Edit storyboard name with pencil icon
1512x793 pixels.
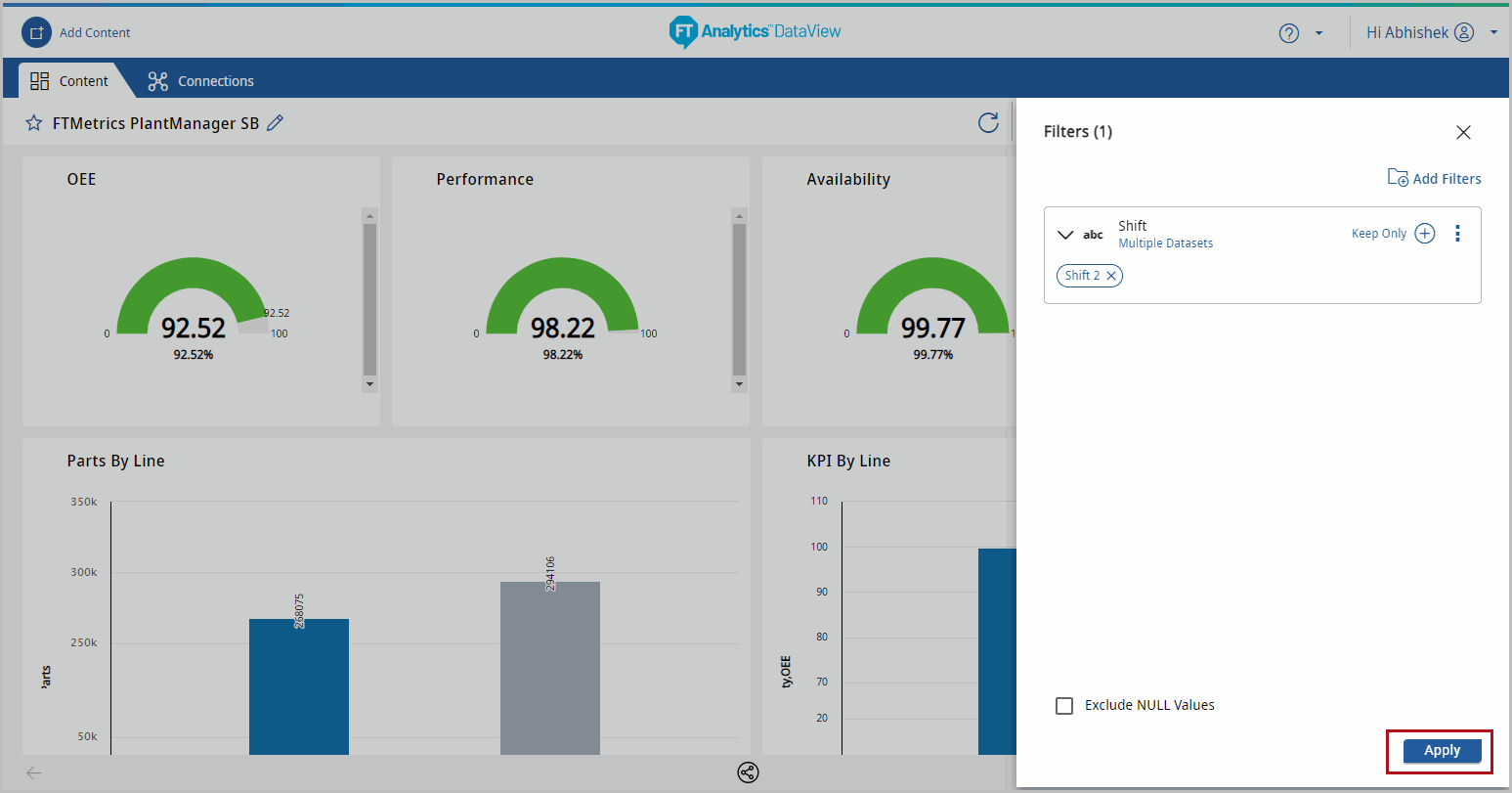pos(276,123)
